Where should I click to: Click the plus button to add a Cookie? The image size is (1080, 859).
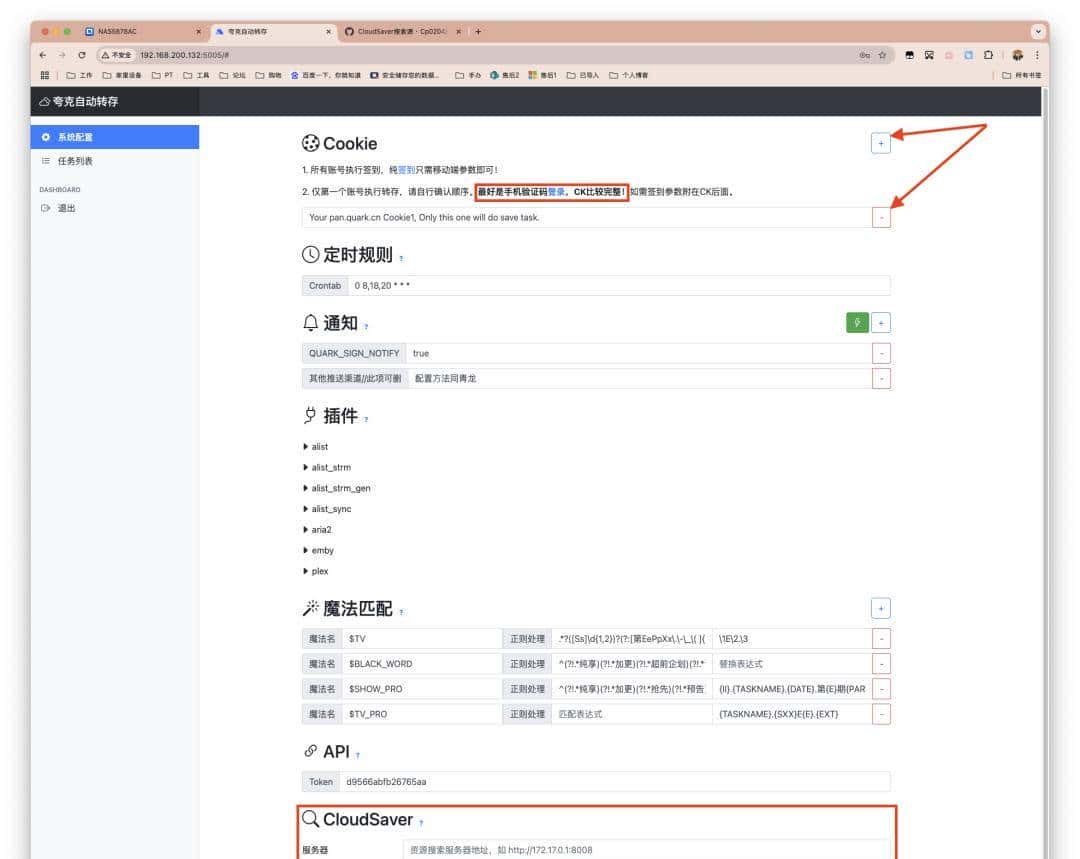(x=880, y=144)
